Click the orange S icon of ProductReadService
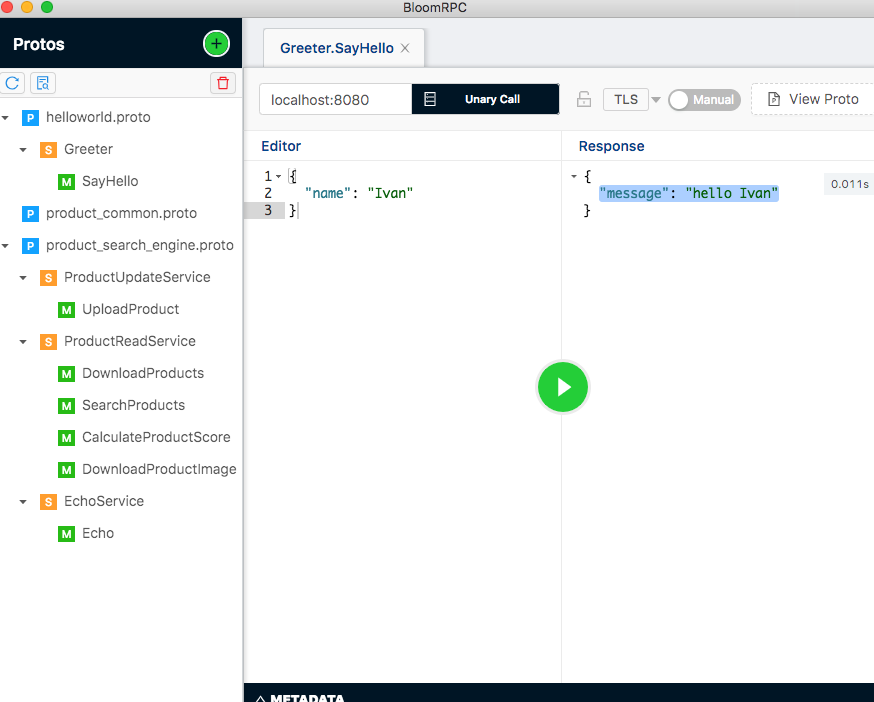This screenshot has height=702, width=874. click(48, 341)
